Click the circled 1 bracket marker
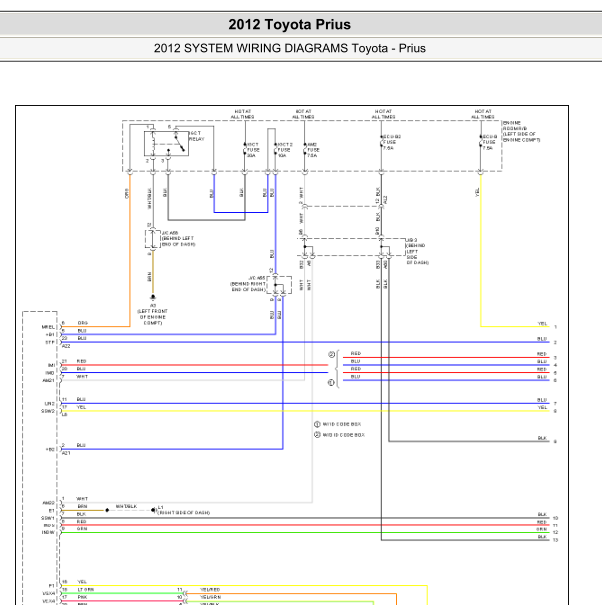The width and height of the screenshot is (602, 605). [x=331, y=383]
